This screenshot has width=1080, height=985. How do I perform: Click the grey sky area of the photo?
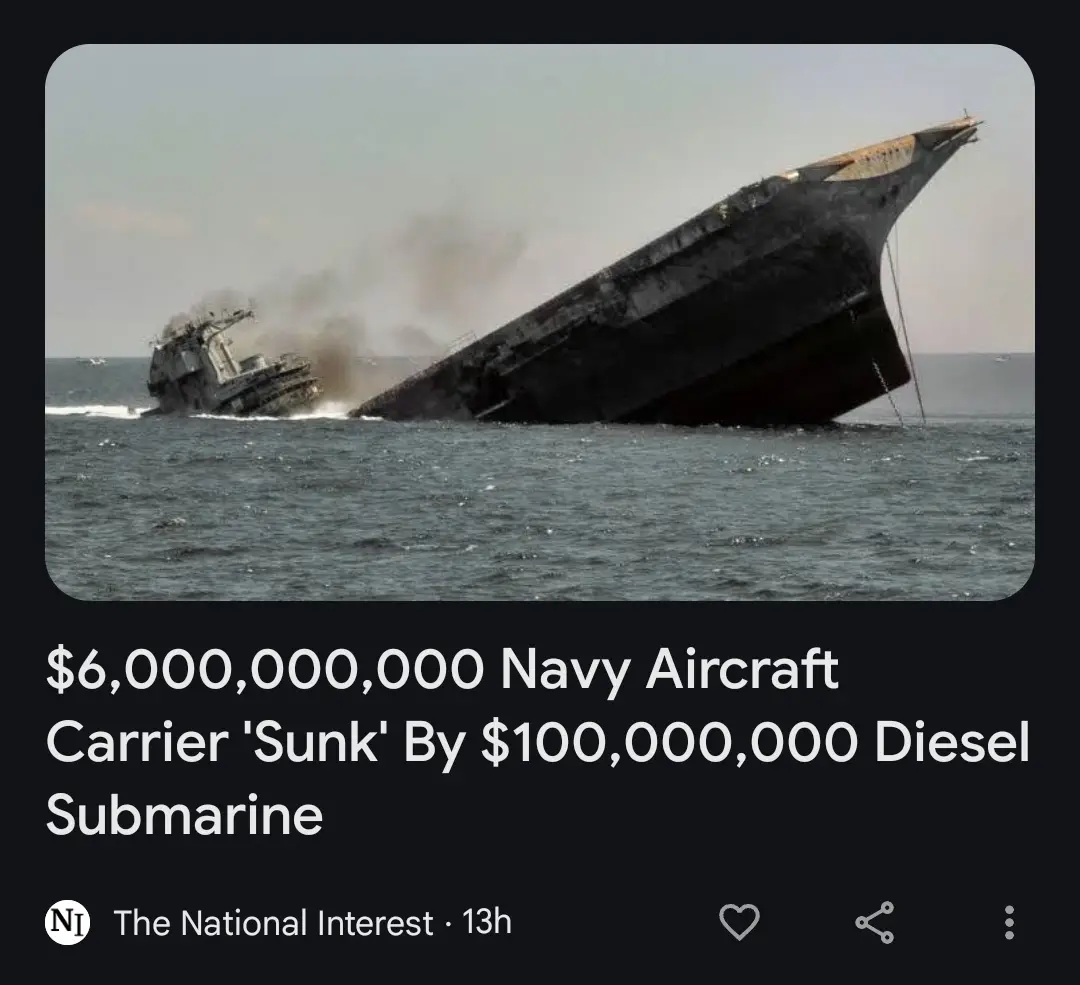(413, 138)
